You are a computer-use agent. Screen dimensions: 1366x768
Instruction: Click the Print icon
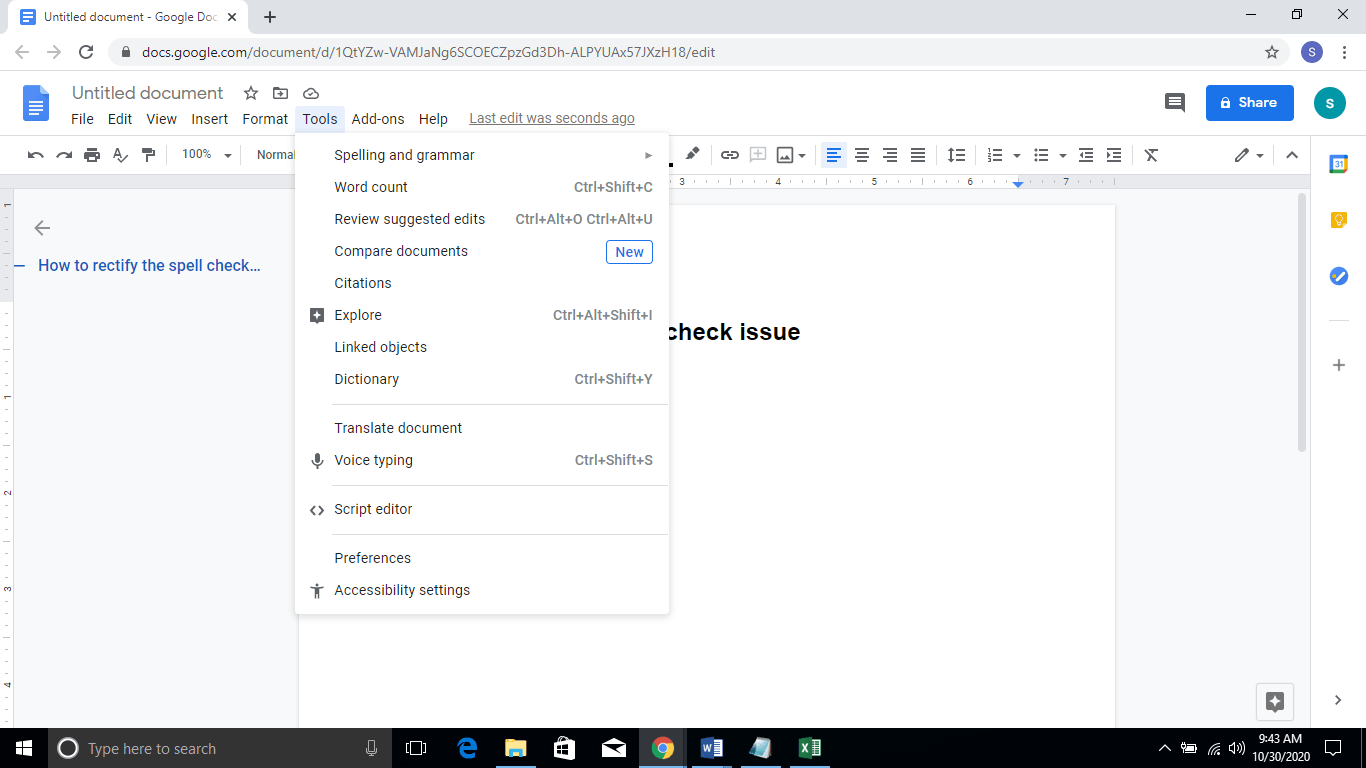click(91, 154)
